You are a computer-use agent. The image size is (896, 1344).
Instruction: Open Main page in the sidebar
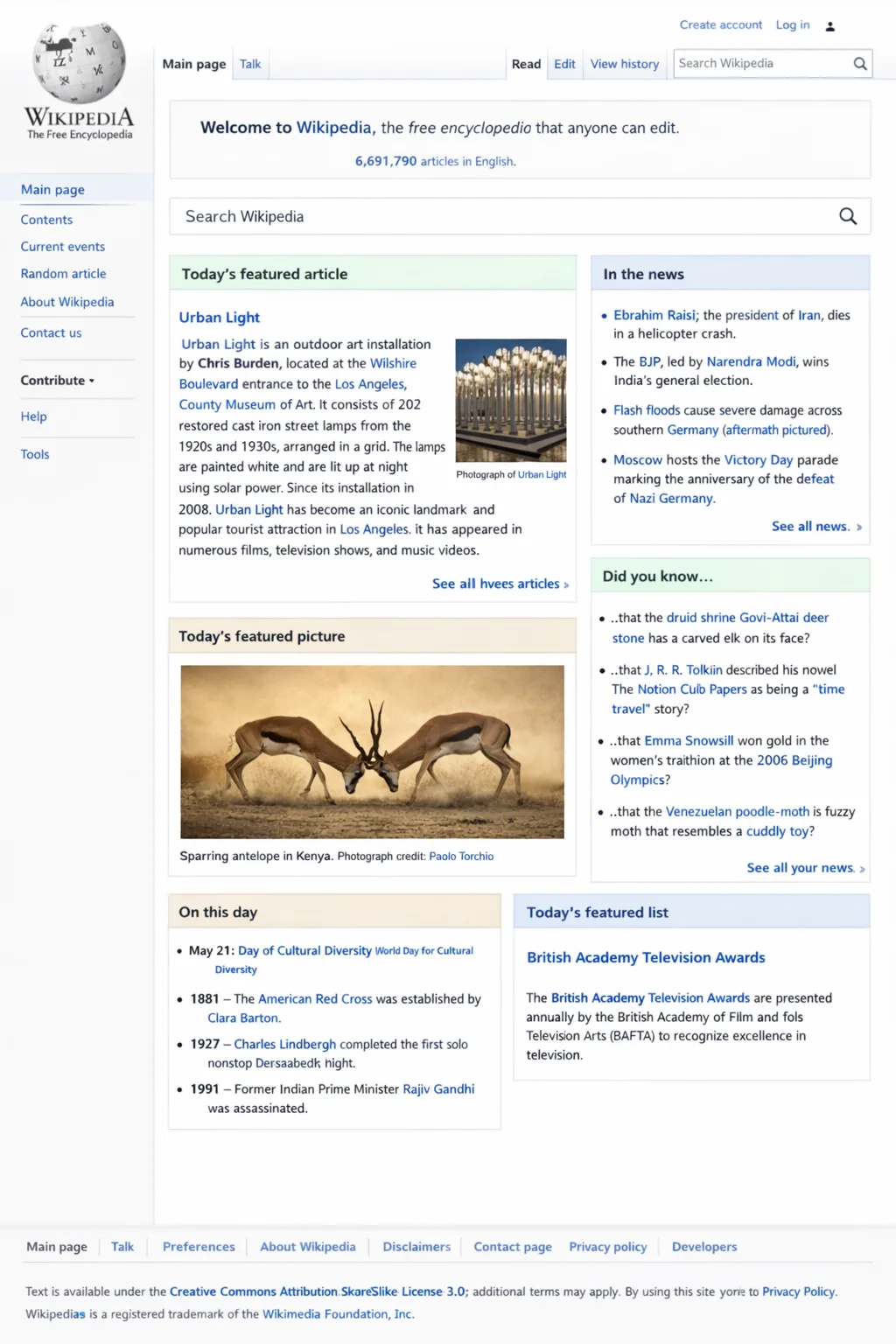pyautogui.click(x=52, y=189)
